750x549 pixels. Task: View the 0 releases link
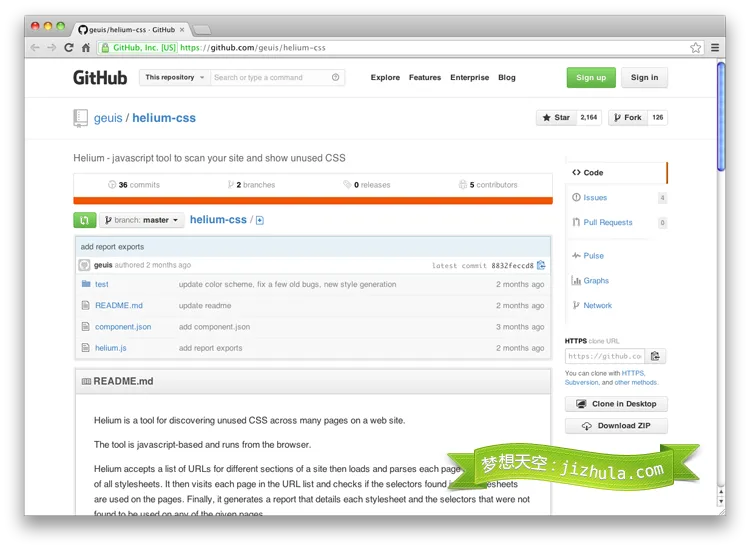pyautogui.click(x=367, y=185)
